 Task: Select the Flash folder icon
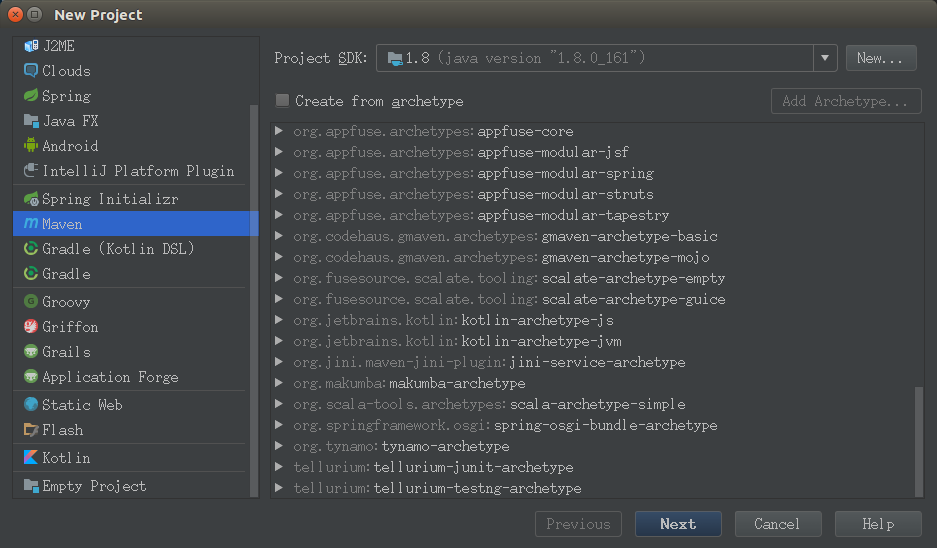(31, 430)
